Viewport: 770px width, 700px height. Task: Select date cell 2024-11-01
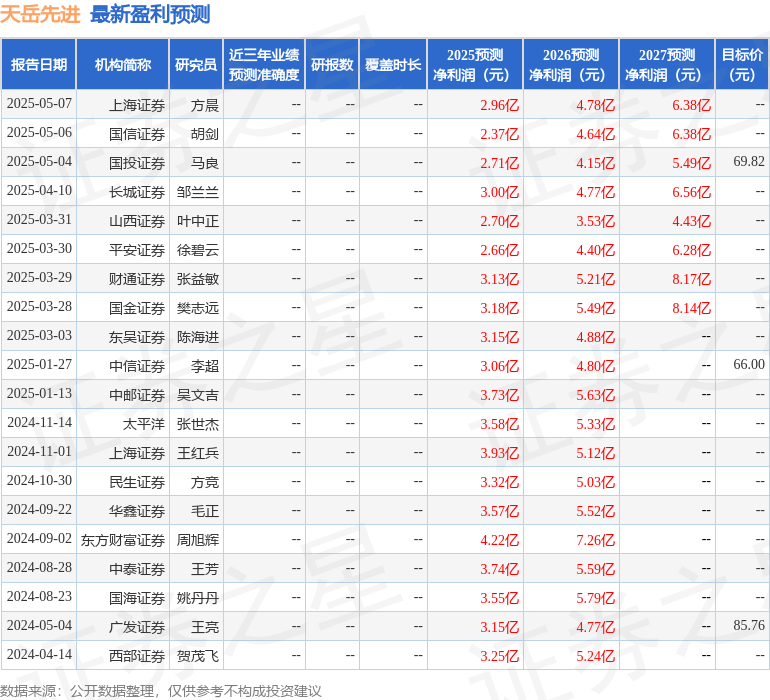[x=39, y=451]
